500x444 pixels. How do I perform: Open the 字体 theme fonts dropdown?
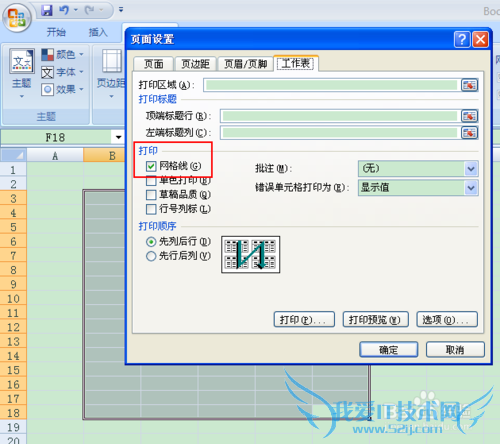(62, 72)
